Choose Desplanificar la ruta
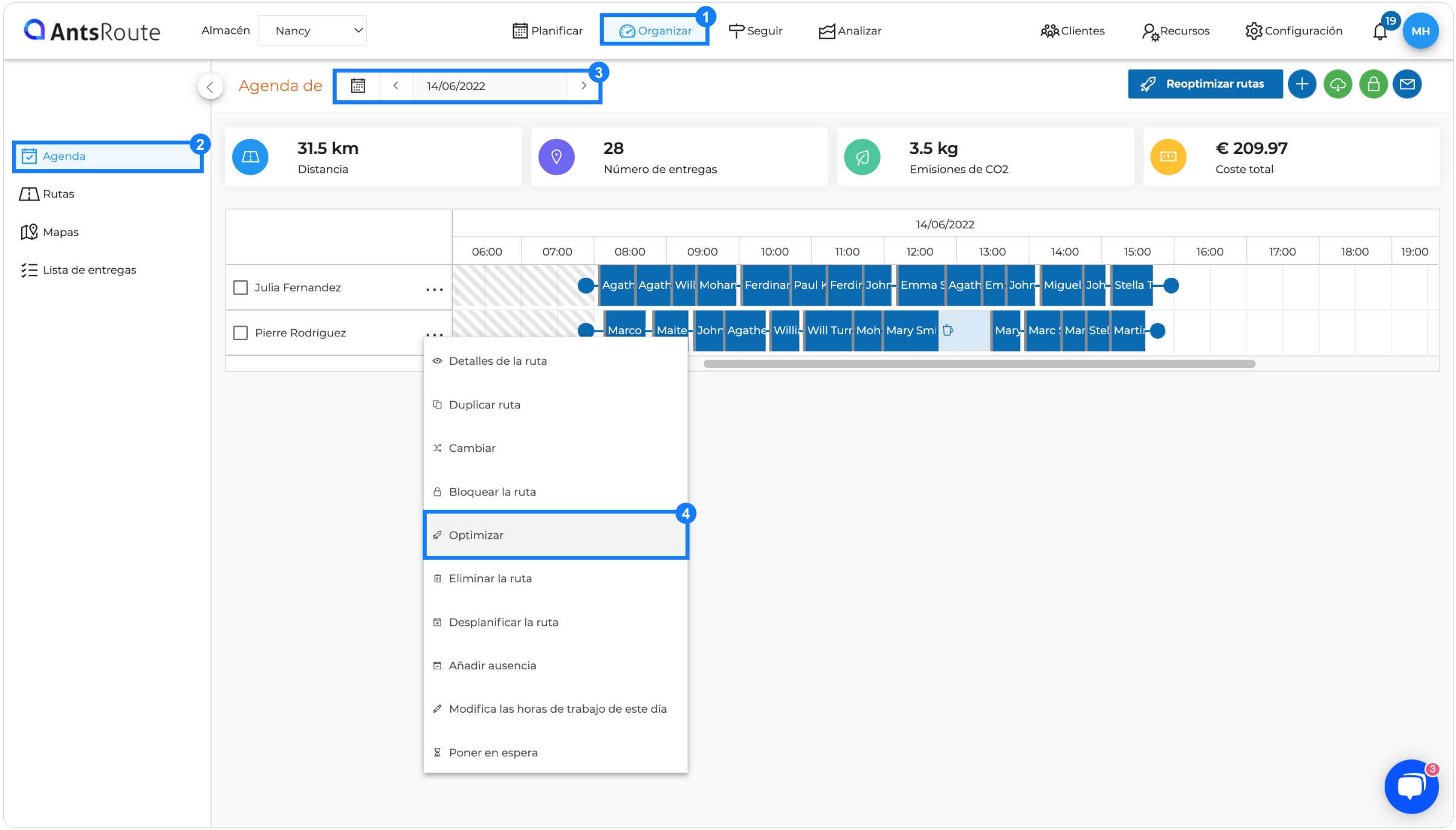Image resolution: width=1456 pixels, height=830 pixels. [x=555, y=622]
